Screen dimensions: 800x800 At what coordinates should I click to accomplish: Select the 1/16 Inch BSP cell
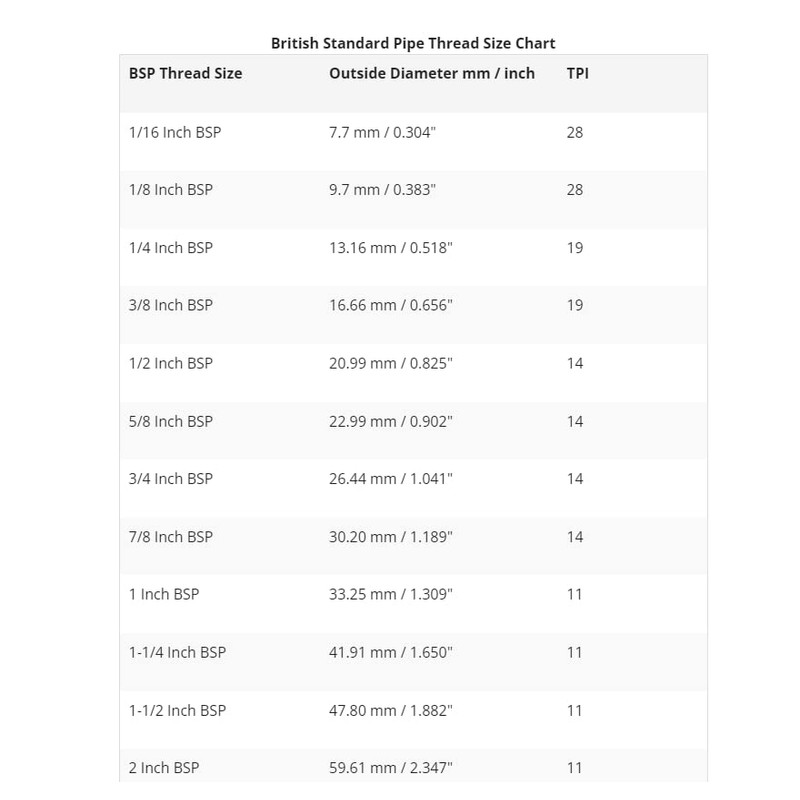pos(175,132)
